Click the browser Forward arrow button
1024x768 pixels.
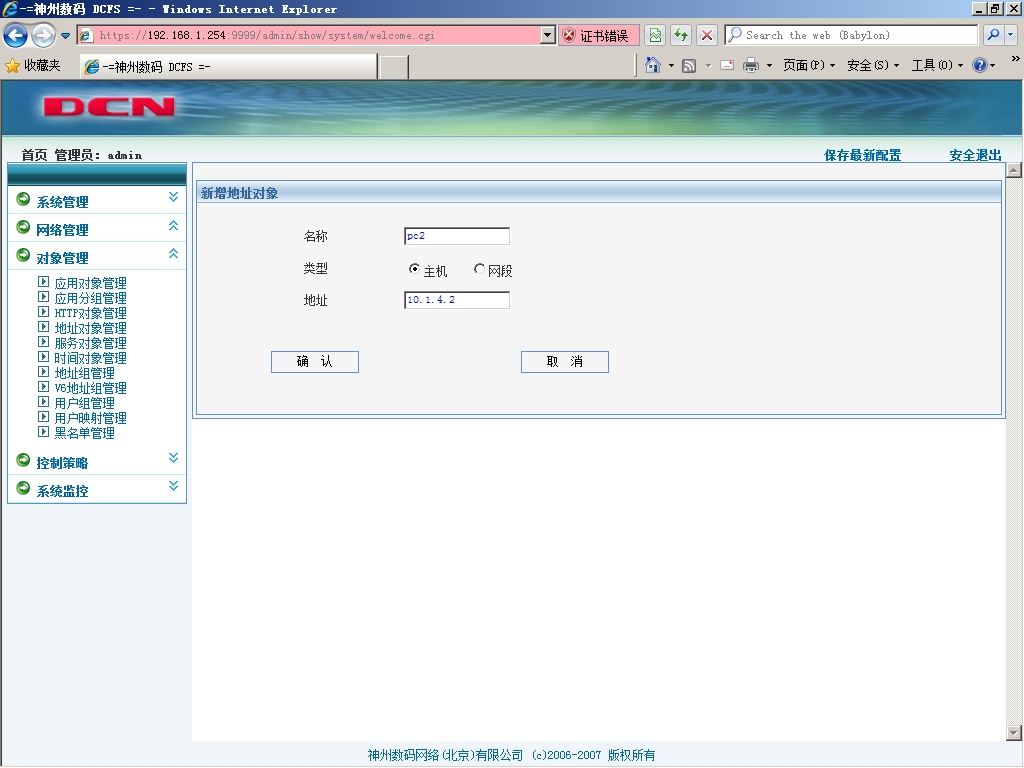[43, 35]
